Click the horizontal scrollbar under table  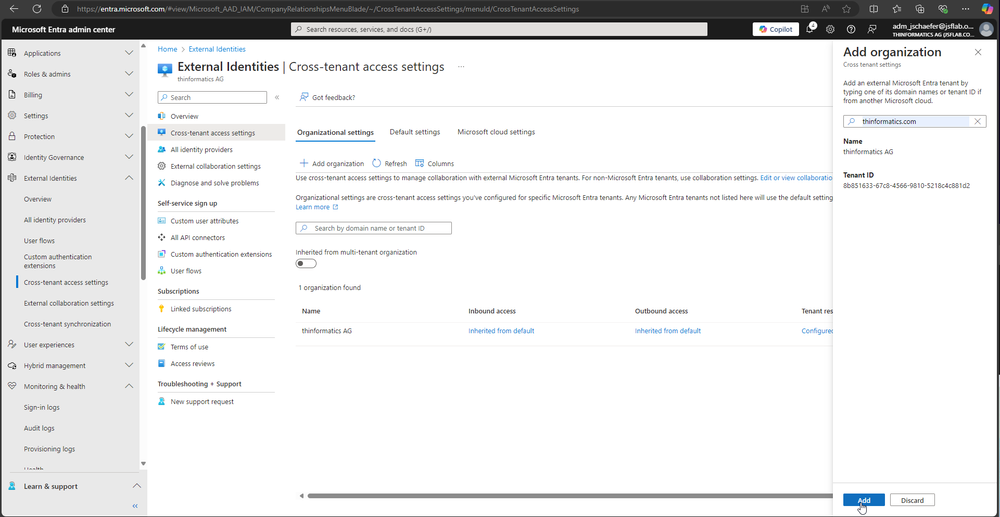570,495
